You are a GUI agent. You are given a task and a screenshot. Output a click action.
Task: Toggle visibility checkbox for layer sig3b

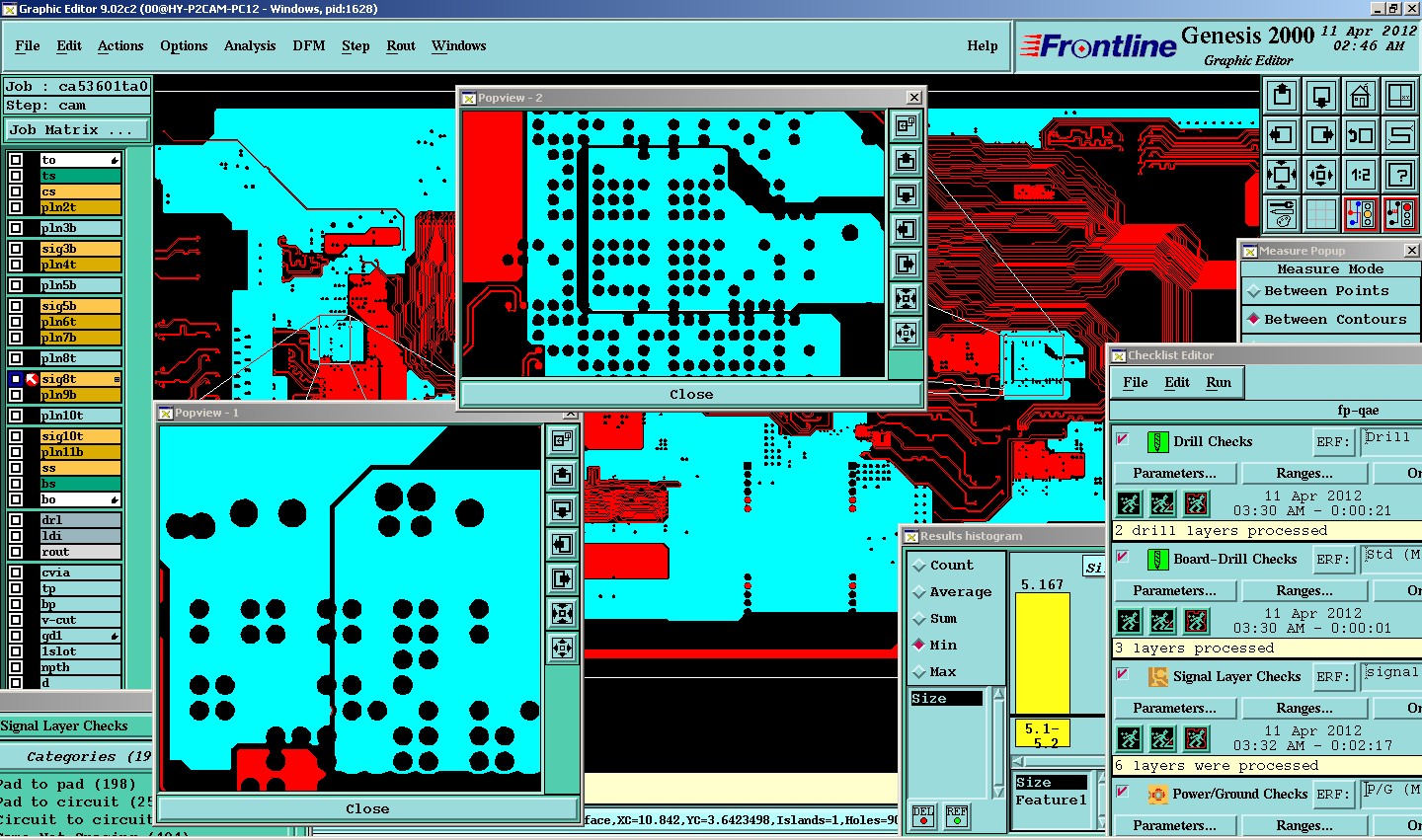pyautogui.click(x=16, y=249)
